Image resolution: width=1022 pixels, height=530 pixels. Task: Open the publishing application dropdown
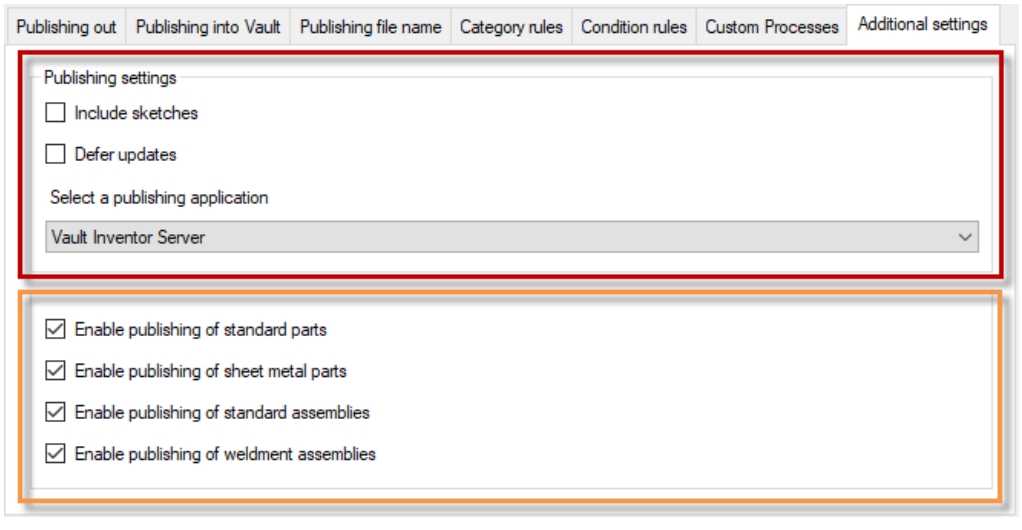click(x=512, y=238)
